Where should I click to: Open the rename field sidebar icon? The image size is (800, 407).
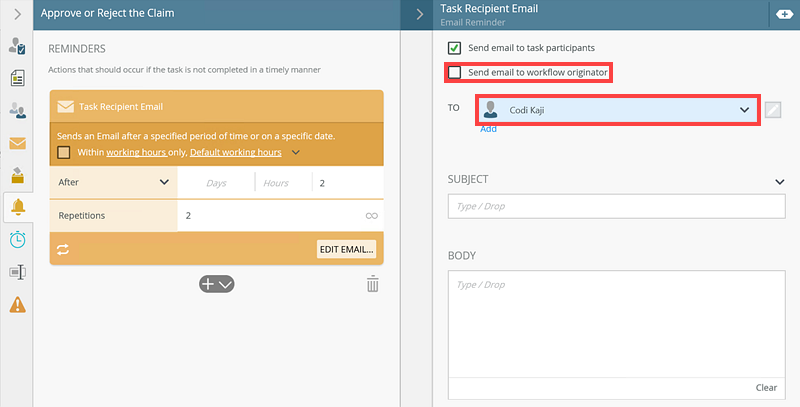point(17,272)
